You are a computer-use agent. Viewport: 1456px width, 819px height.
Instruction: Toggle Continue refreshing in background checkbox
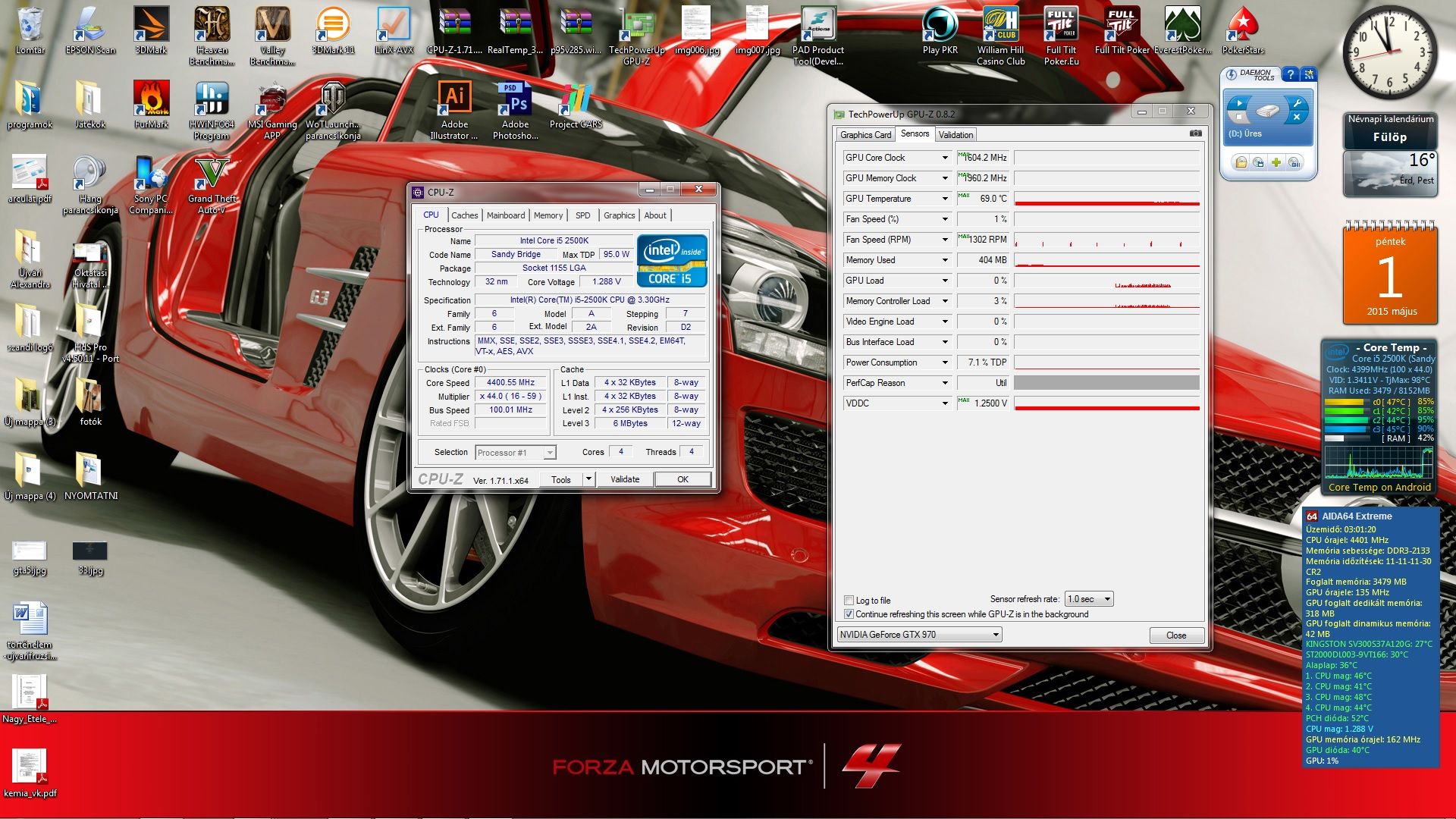click(849, 614)
